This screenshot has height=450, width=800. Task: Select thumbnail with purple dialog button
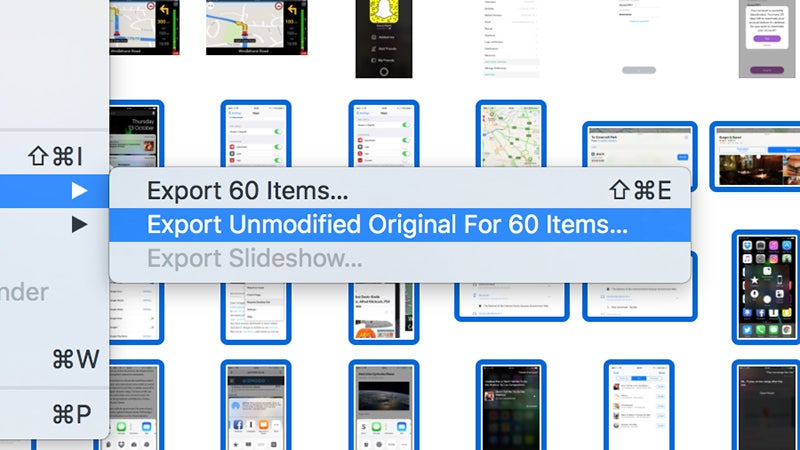pos(767,39)
